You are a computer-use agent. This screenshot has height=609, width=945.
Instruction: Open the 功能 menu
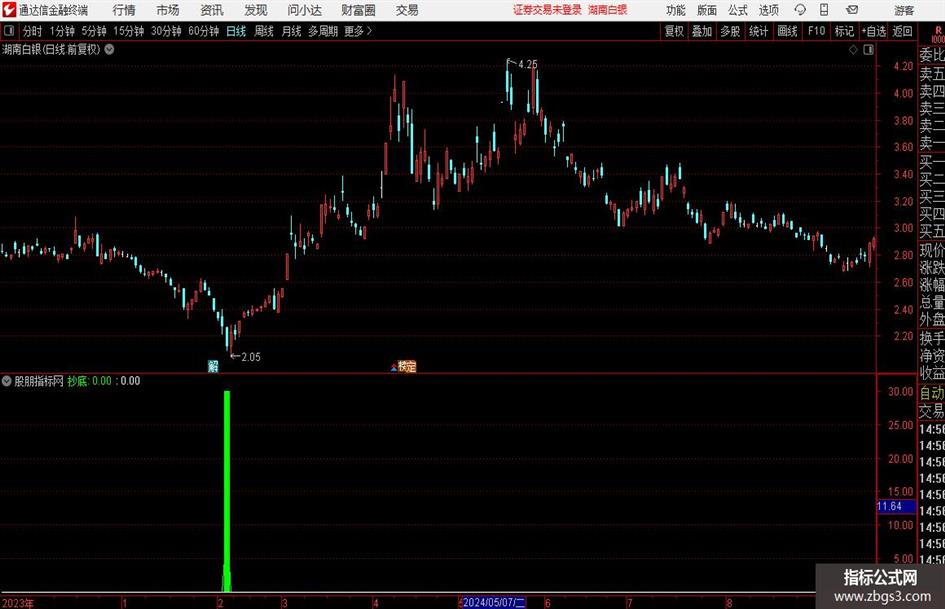coord(676,10)
